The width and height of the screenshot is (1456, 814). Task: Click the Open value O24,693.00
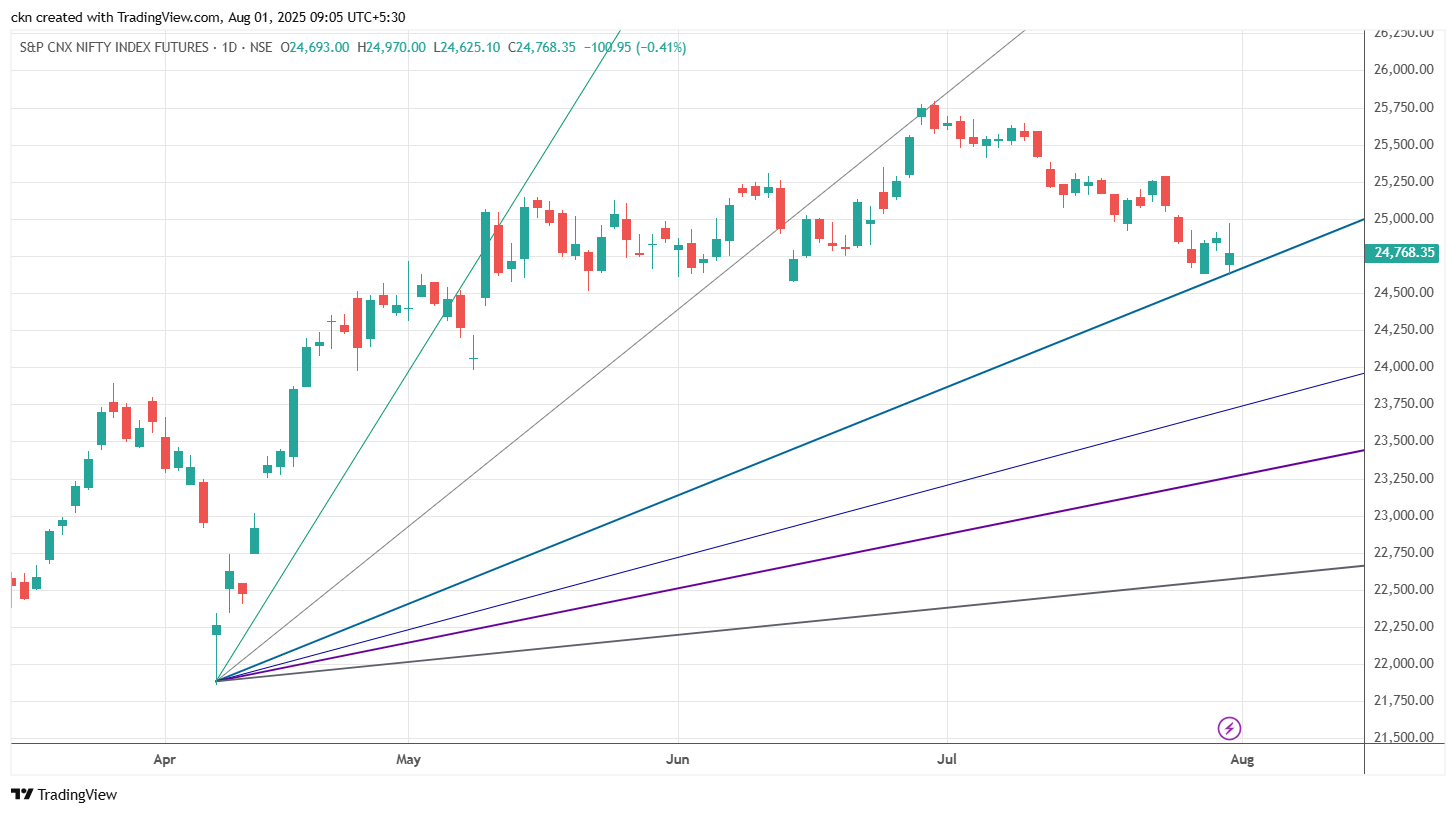[314, 47]
